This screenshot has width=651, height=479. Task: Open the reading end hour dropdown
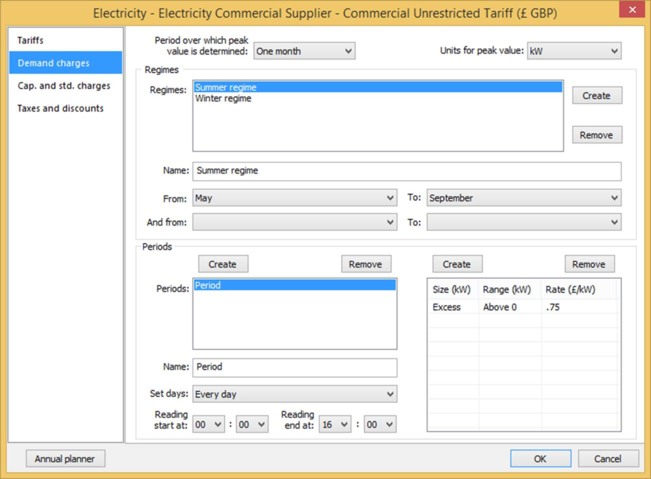point(335,424)
